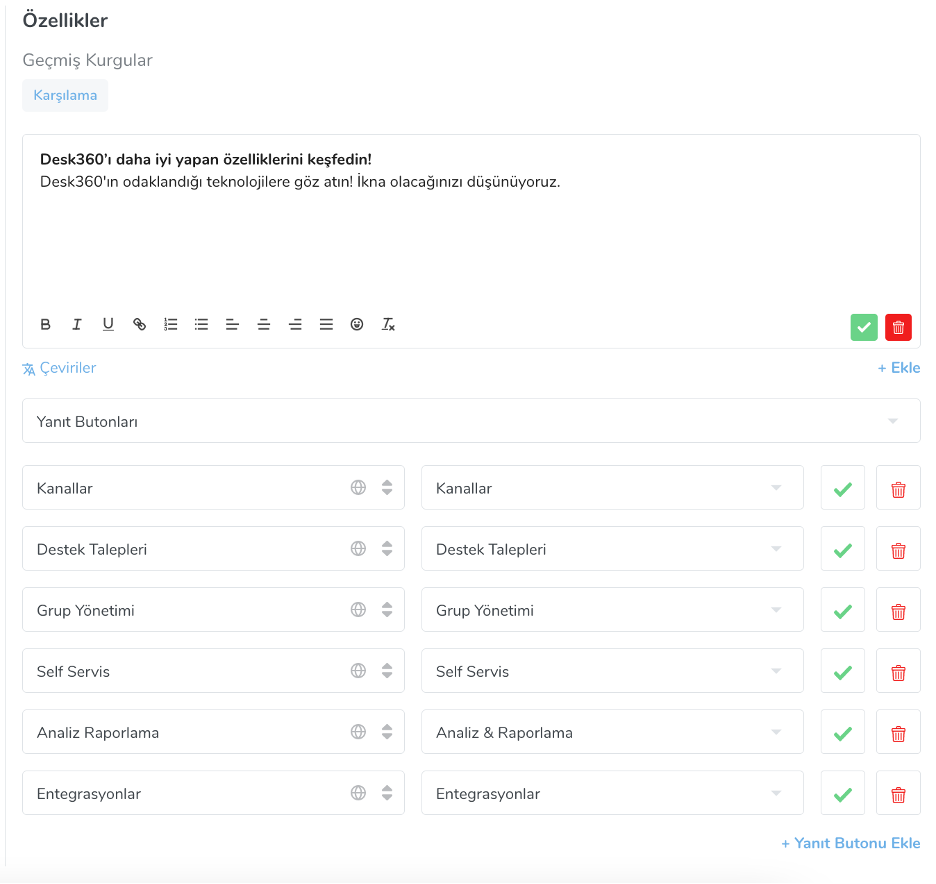Open translation globe for Entegrasyonlar
The width and height of the screenshot is (936, 884).
pos(358,793)
